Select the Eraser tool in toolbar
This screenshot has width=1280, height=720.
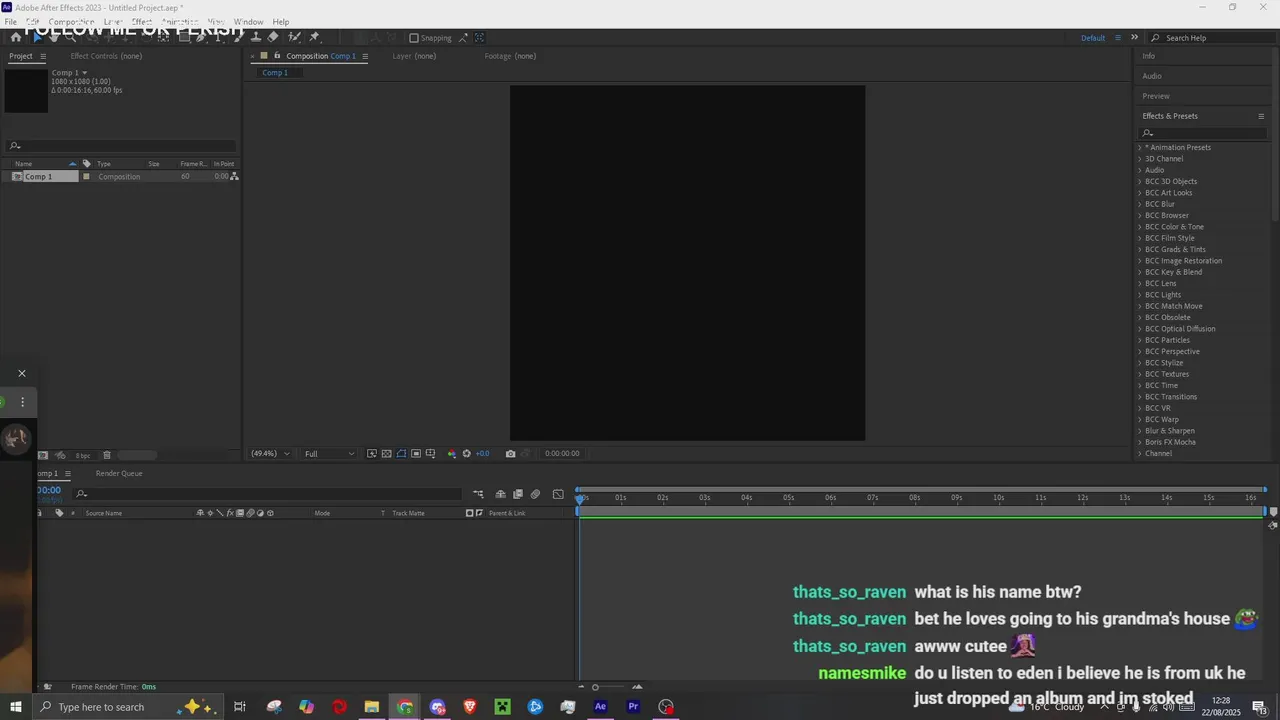(273, 37)
